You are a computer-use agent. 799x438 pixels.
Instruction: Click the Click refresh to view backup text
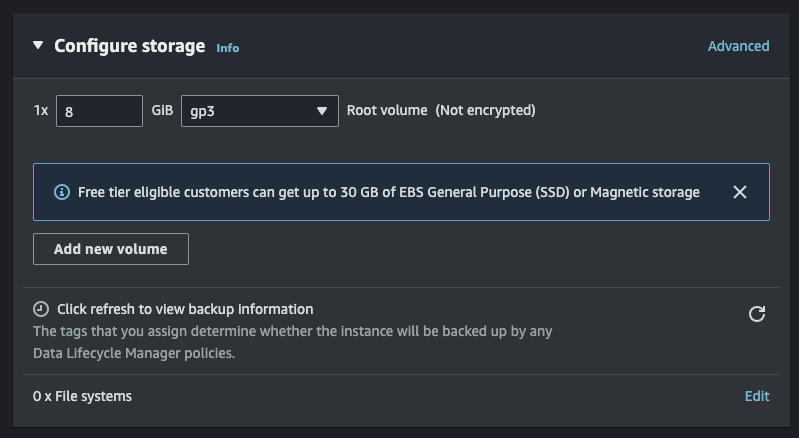click(185, 309)
